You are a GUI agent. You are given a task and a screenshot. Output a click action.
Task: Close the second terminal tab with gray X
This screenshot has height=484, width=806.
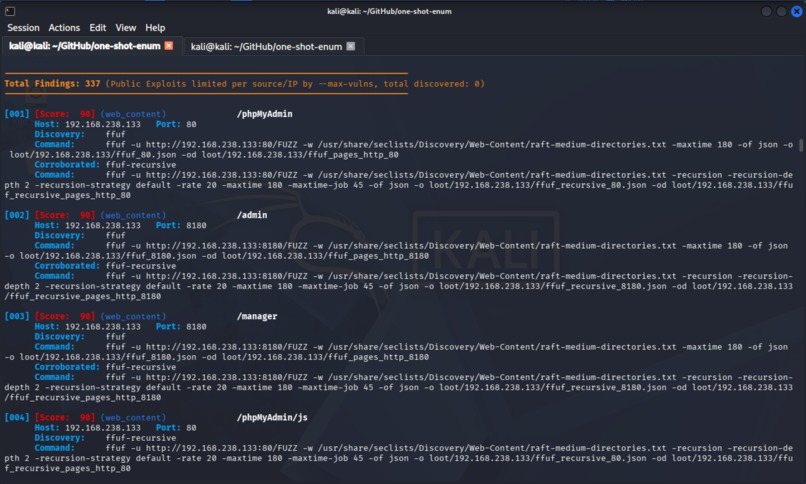coord(351,46)
